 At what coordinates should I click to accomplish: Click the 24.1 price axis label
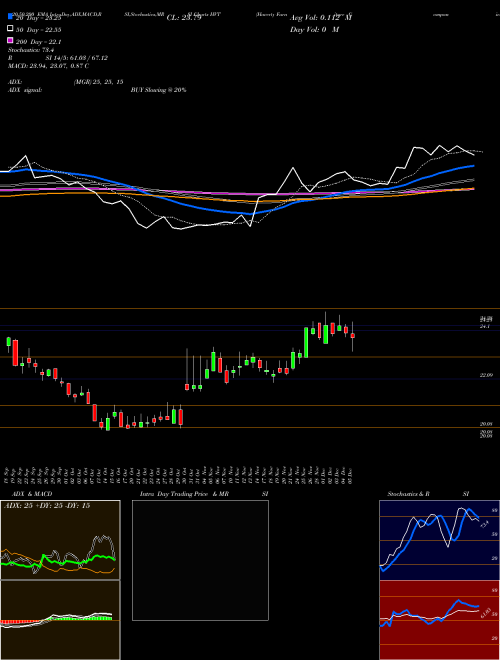tap(485, 326)
